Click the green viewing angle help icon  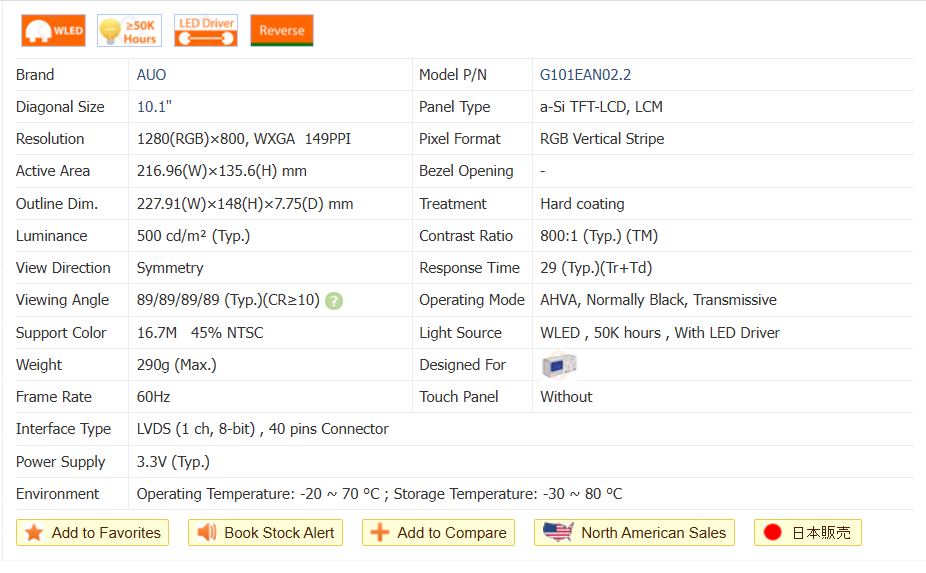coord(334,300)
